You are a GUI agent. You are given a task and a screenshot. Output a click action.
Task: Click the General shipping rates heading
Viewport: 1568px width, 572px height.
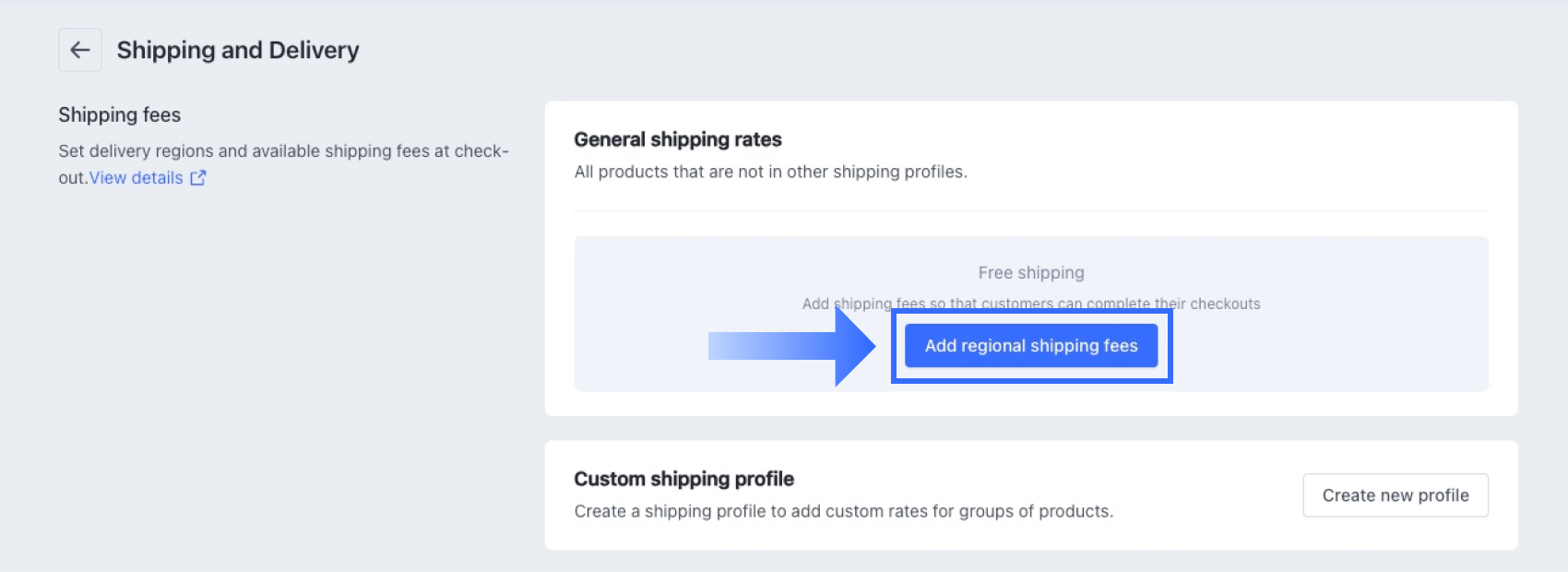pyautogui.click(x=678, y=139)
